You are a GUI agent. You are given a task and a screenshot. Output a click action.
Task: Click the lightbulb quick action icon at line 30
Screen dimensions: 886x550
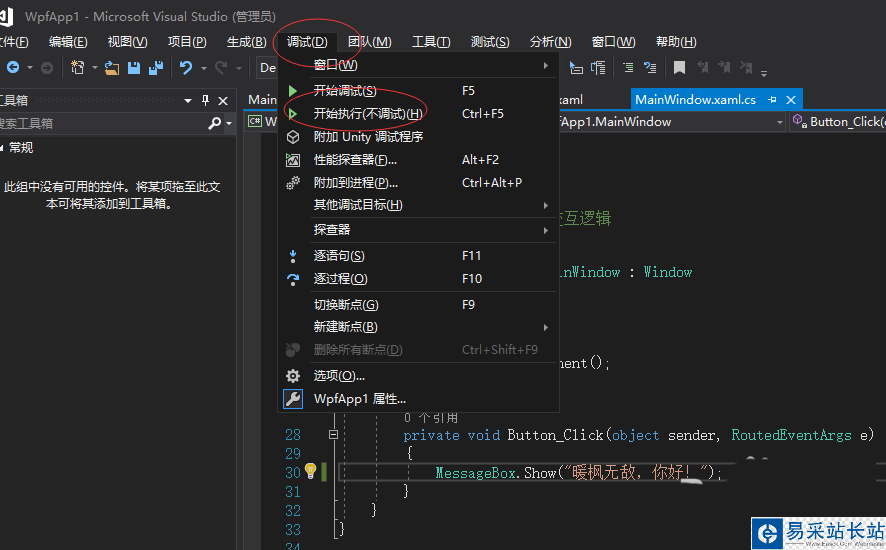310,470
